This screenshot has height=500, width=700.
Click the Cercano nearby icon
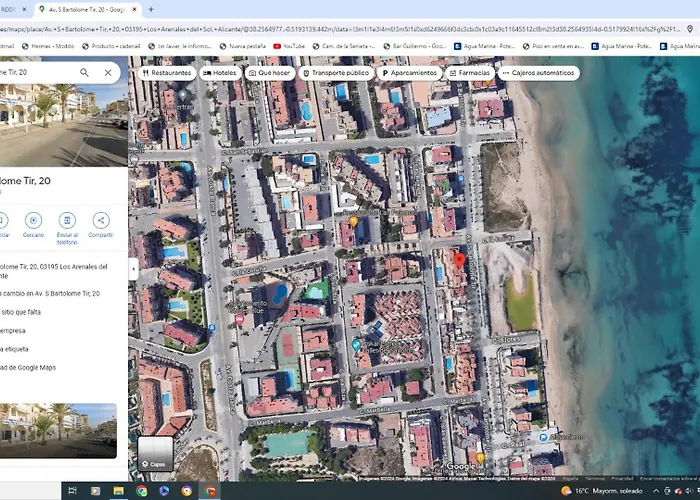(x=33, y=221)
